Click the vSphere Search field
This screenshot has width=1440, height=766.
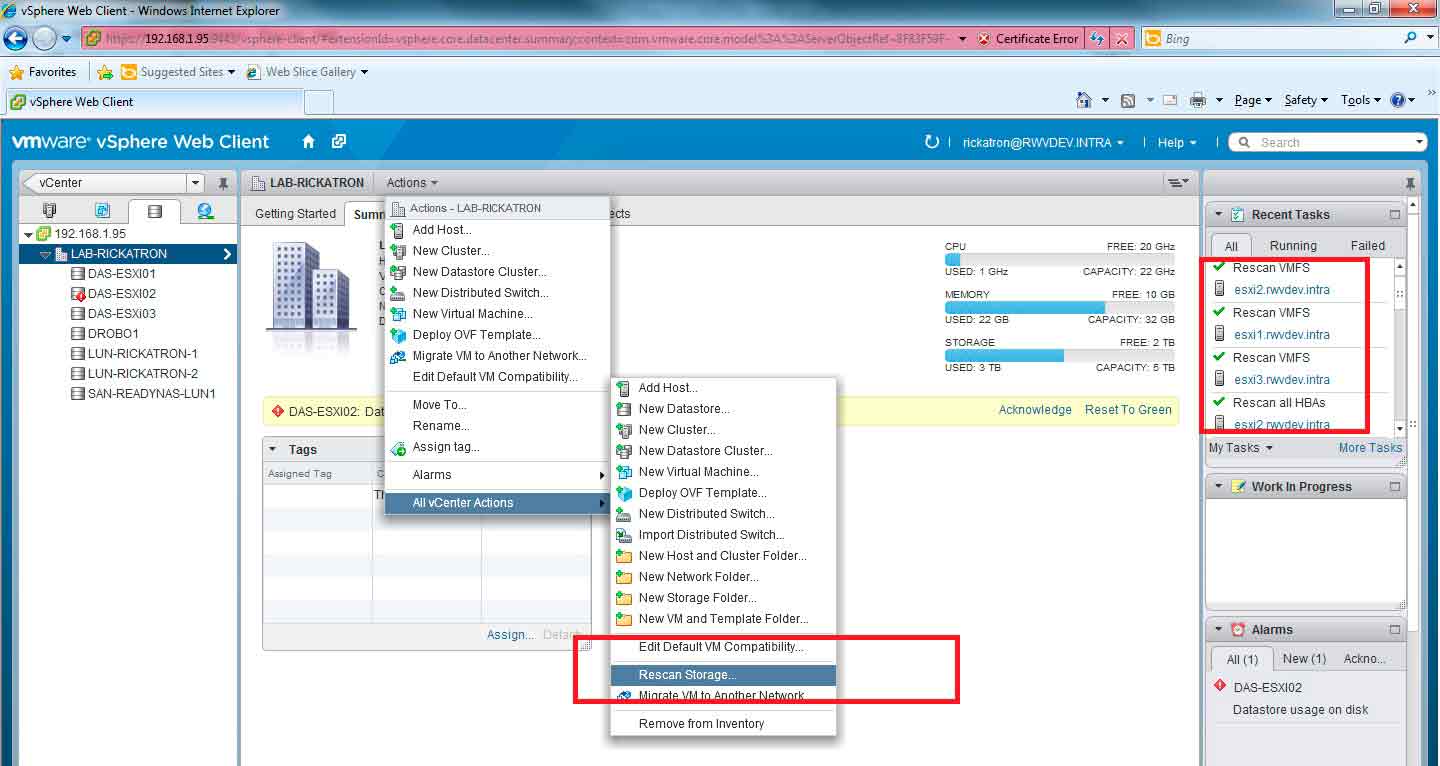click(1327, 143)
